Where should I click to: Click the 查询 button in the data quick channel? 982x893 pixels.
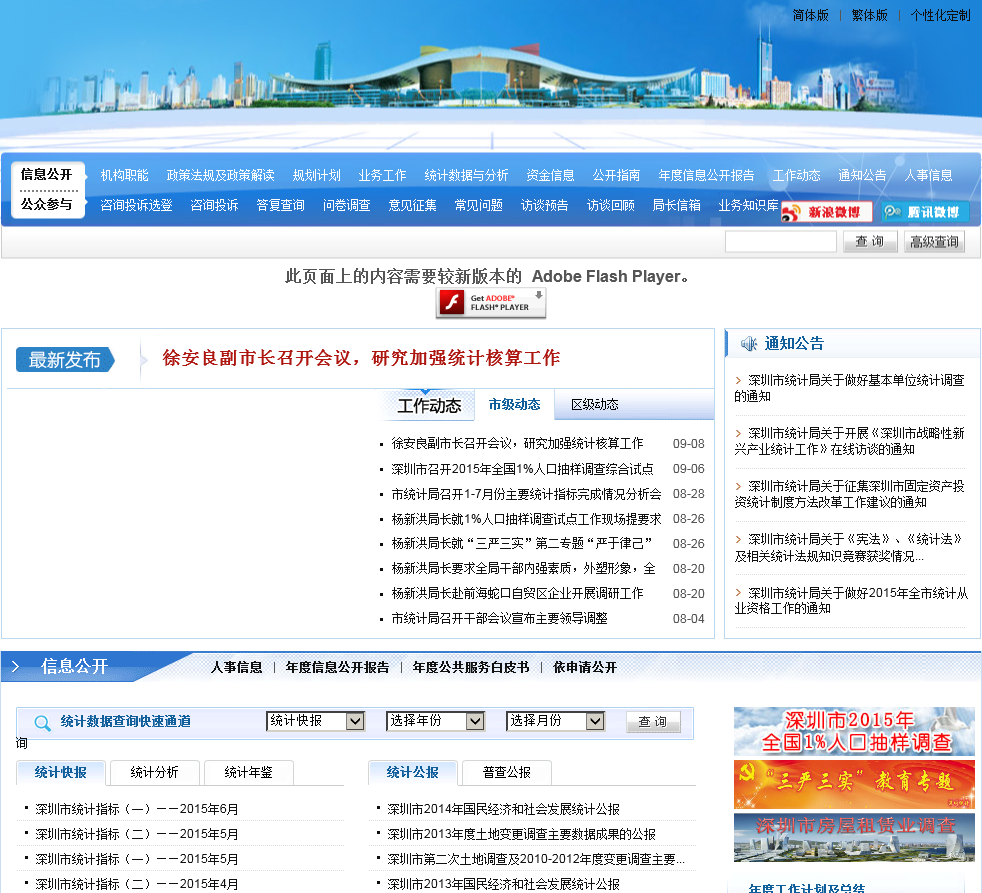[653, 722]
